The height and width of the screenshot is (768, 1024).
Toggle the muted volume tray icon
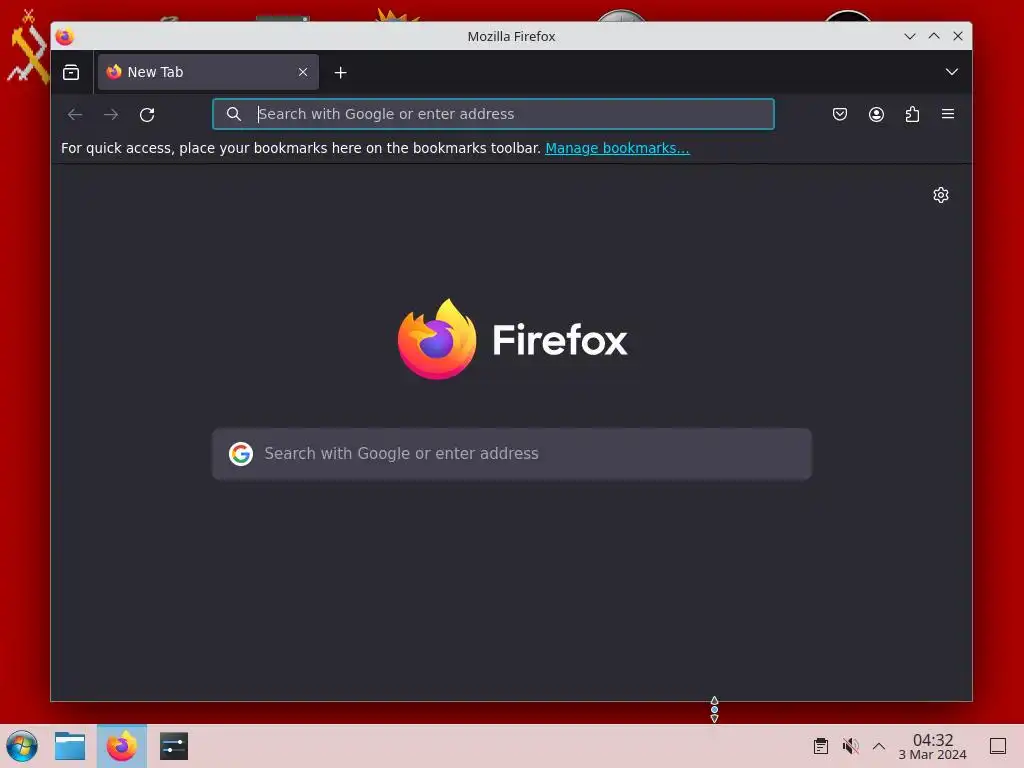(x=850, y=746)
